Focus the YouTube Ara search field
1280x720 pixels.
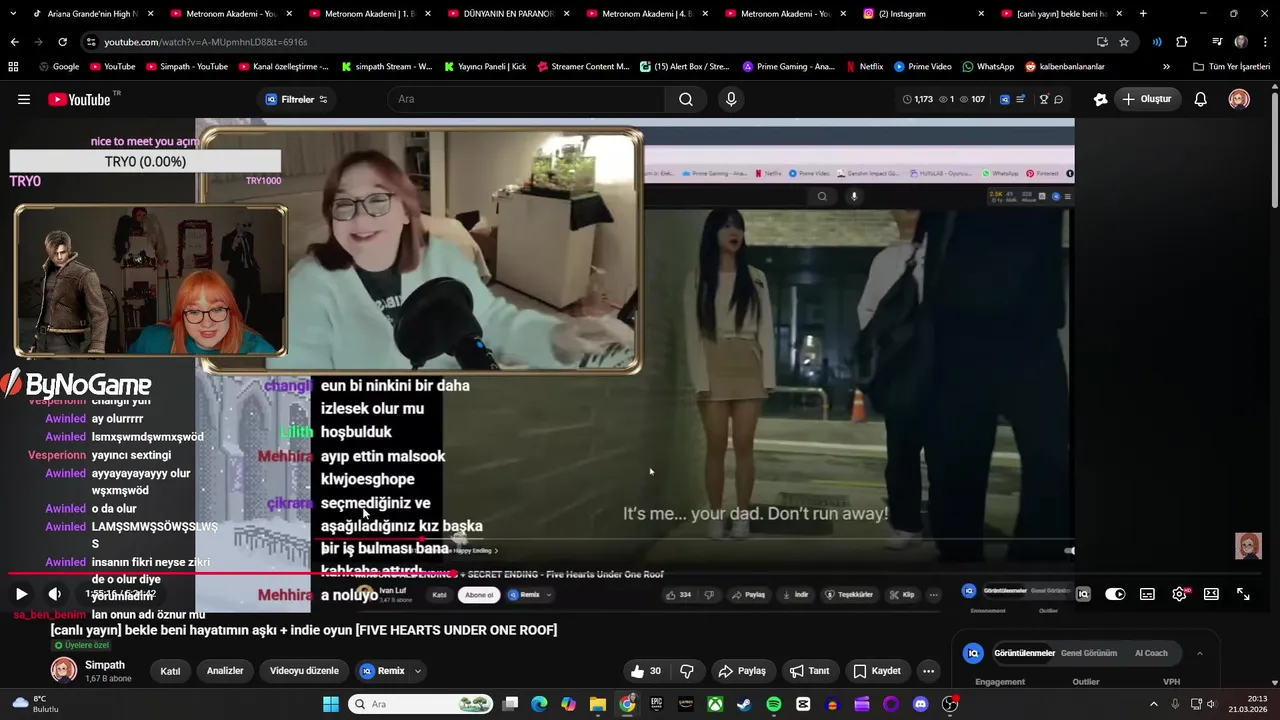click(x=525, y=99)
